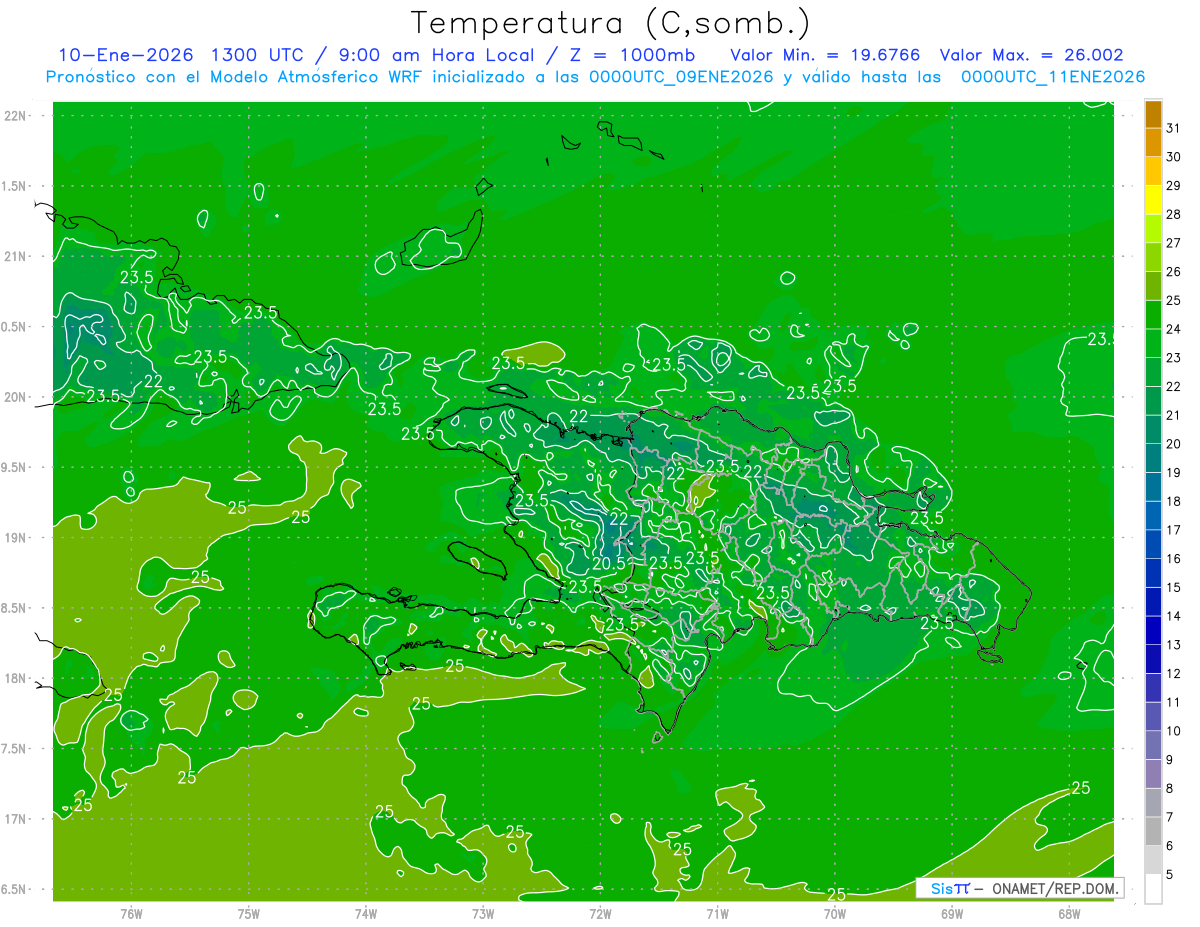
Task: Select the date text "10-Ene-2026"
Action: click(125, 56)
